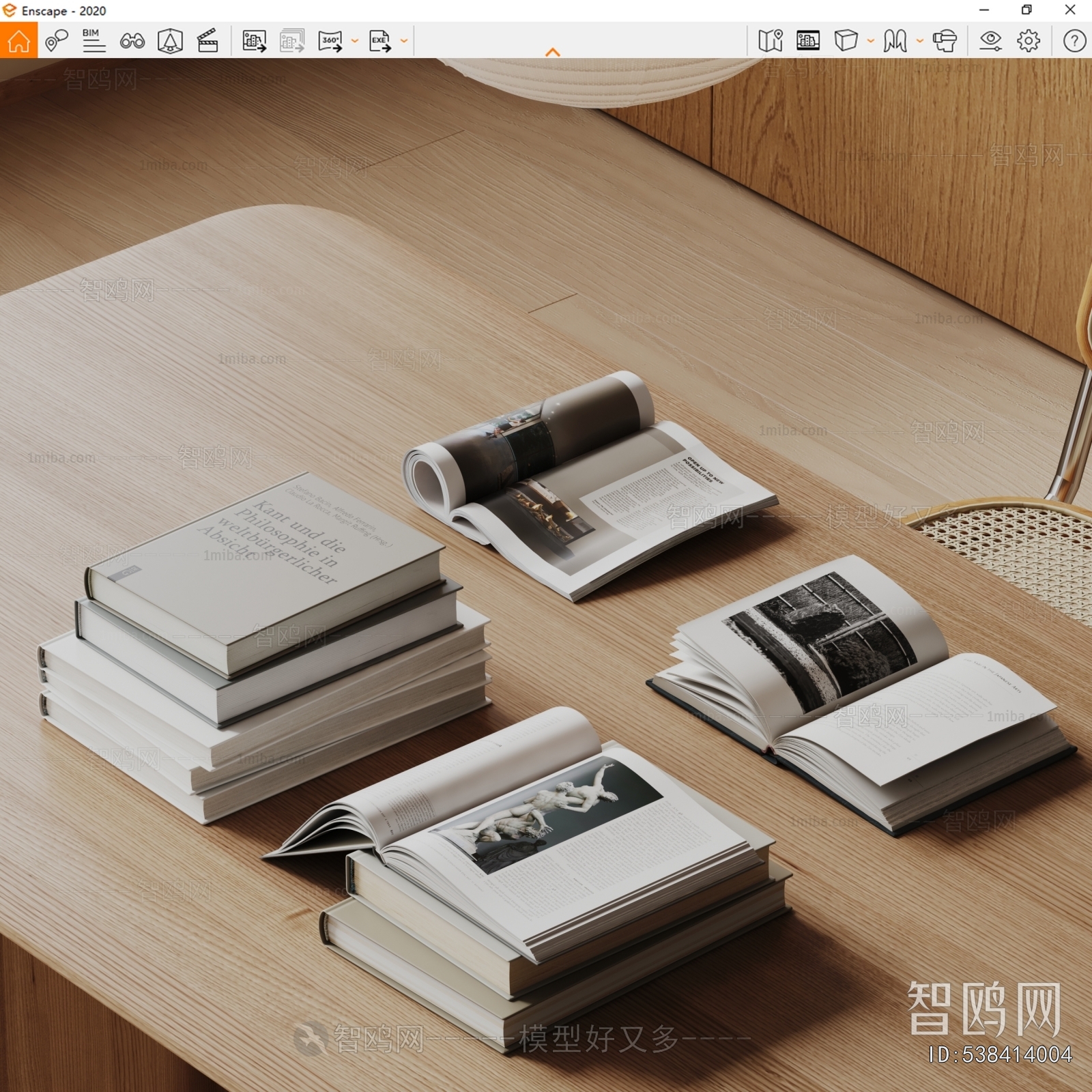Toggle the safe frame perspective icon
Screen dimensions: 1092x1092
170,41
